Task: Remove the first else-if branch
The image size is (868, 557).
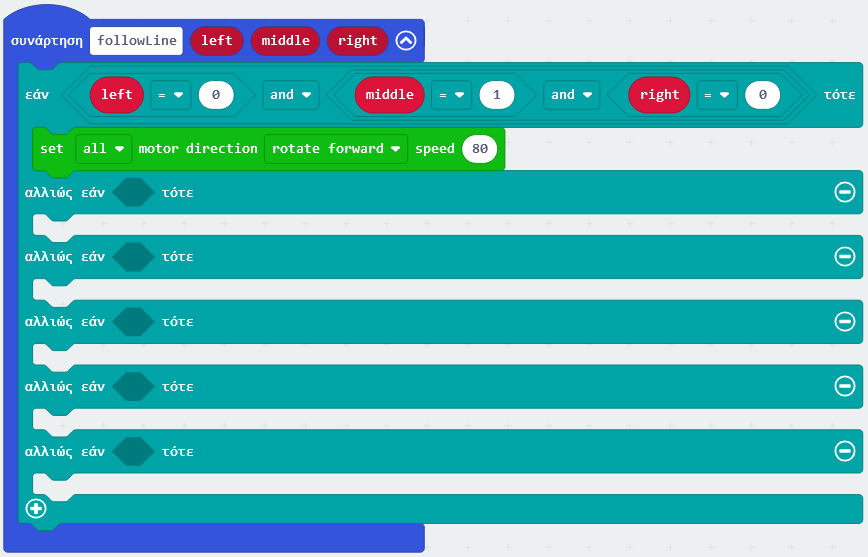Action: click(x=845, y=192)
